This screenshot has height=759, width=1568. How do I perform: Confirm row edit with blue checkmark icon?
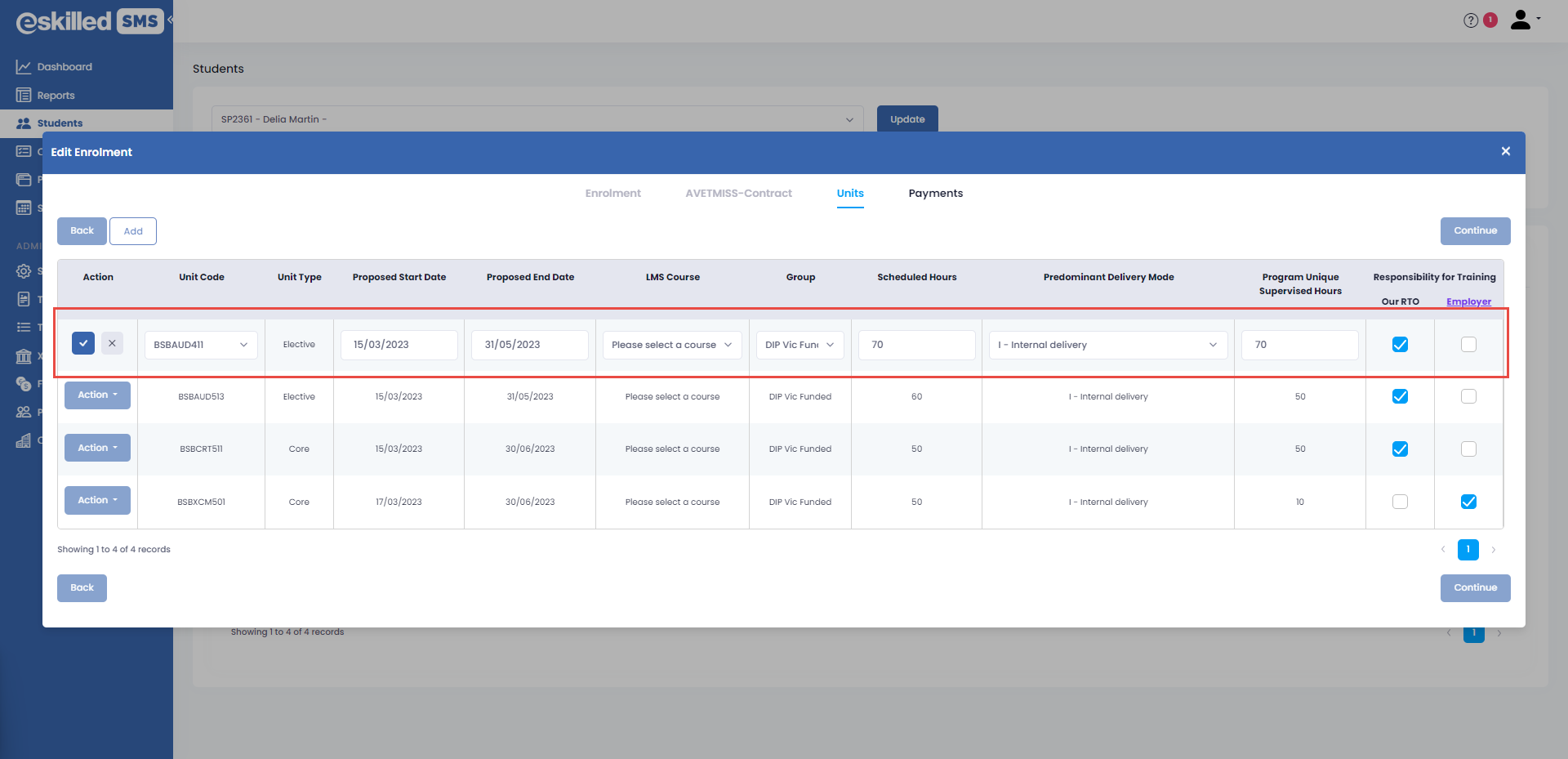click(x=83, y=344)
